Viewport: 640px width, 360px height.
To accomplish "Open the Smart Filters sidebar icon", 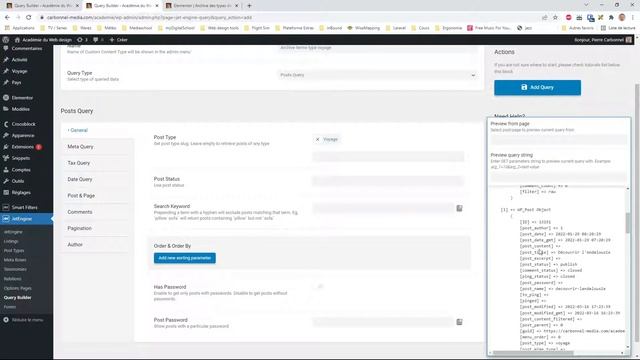I will (6, 207).
